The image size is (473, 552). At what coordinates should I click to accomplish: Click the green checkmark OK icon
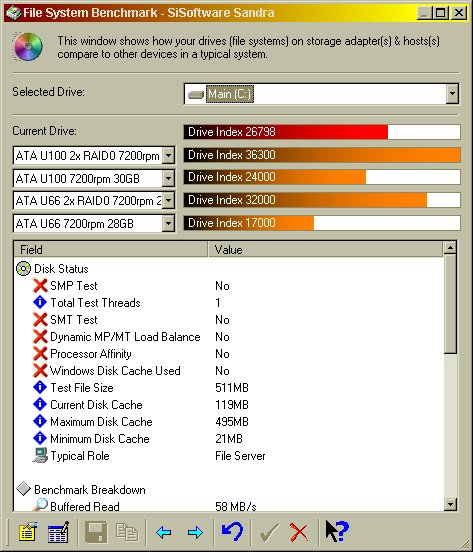[x=269, y=532]
